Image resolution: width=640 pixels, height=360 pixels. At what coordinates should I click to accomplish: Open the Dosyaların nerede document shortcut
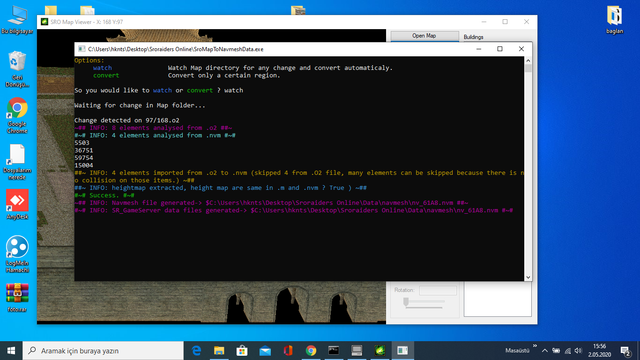click(17, 162)
